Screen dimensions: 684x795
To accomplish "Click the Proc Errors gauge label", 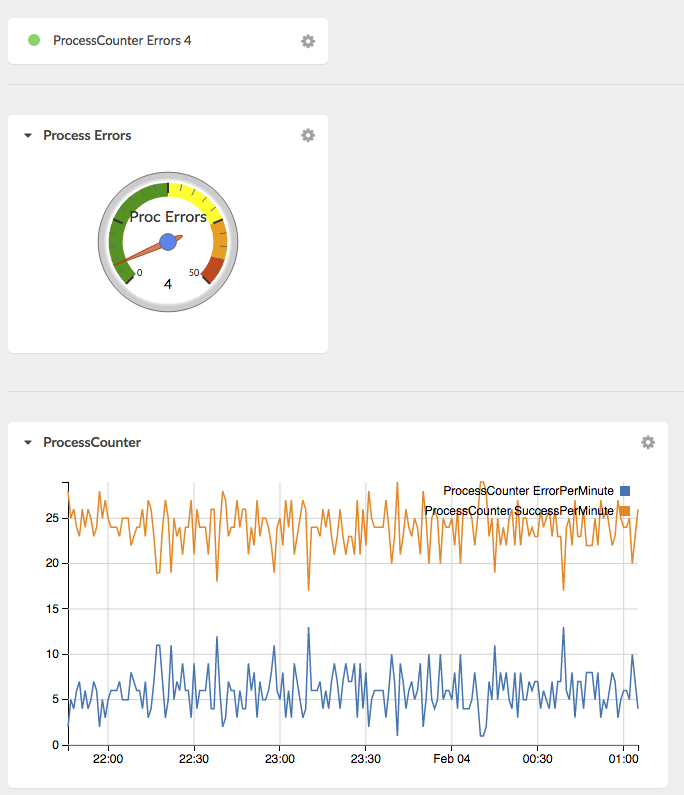I will pyautogui.click(x=168, y=217).
